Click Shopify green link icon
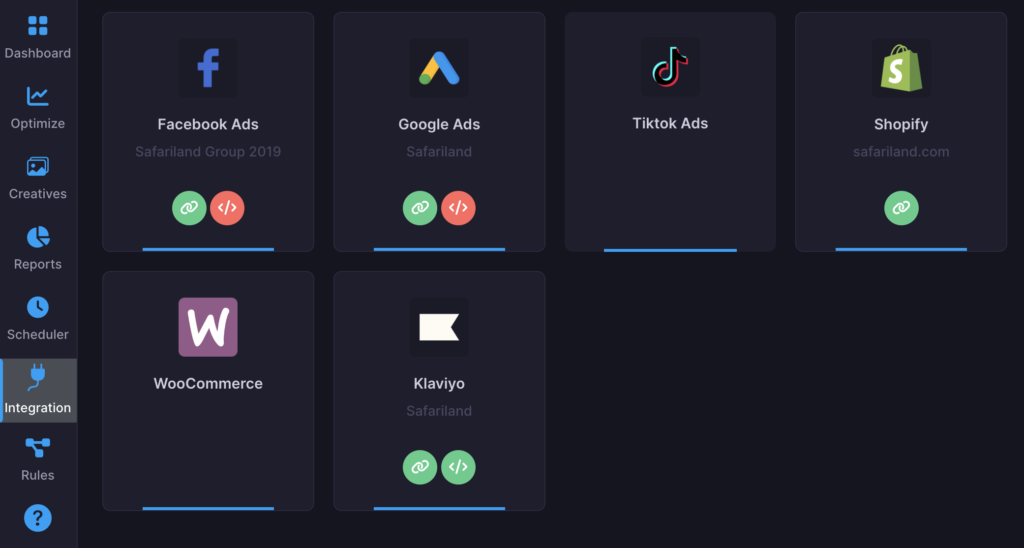Image resolution: width=1024 pixels, height=548 pixels. click(x=901, y=208)
